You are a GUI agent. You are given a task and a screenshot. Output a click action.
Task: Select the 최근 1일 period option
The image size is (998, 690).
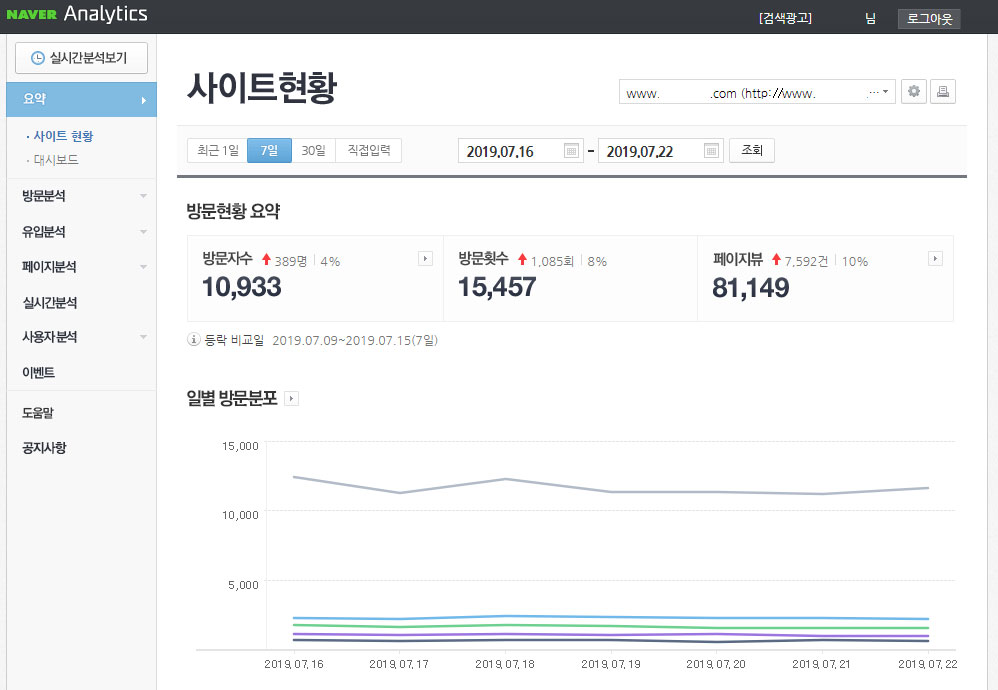click(x=217, y=150)
